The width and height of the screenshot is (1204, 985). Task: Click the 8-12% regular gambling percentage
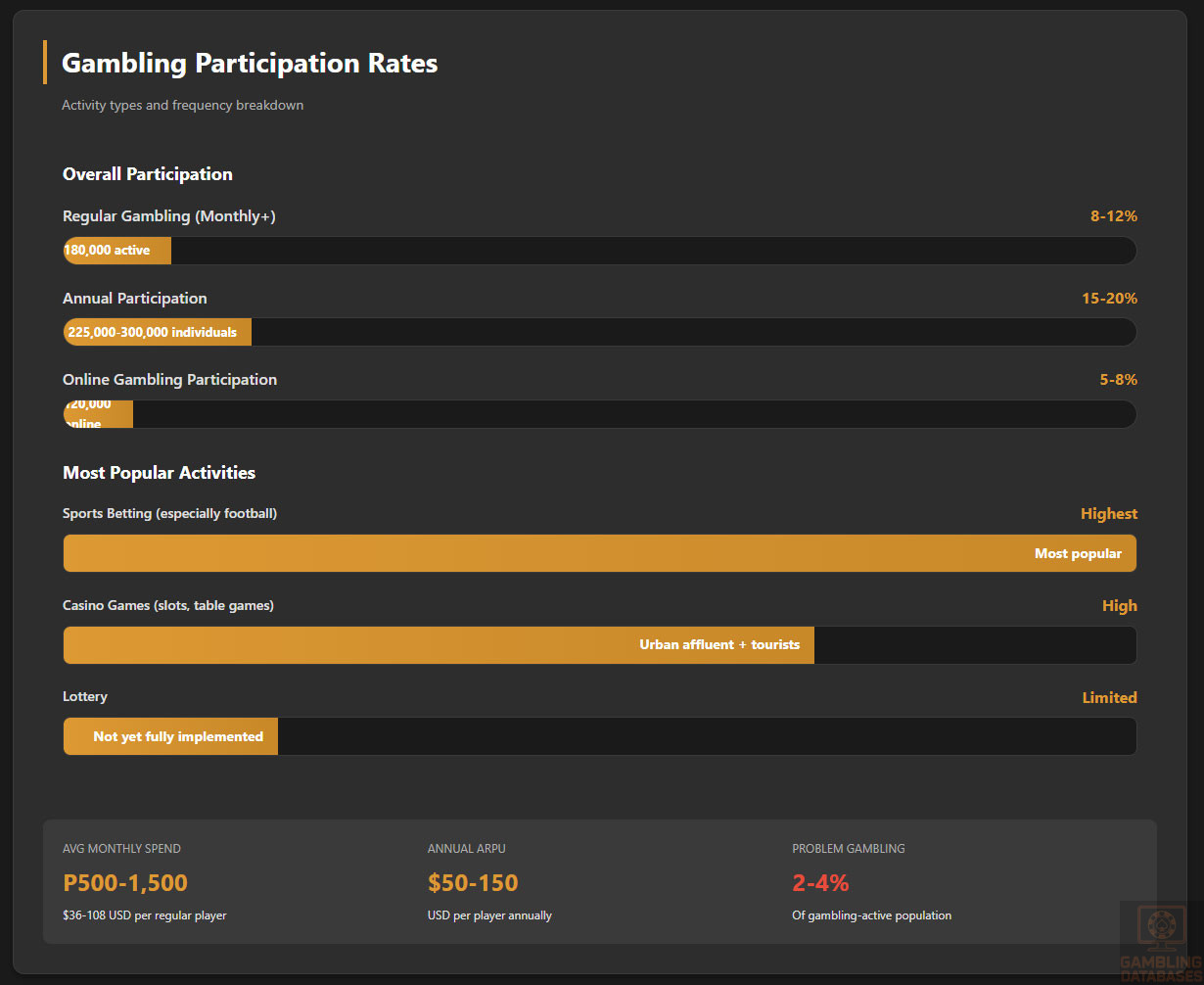pos(1113,216)
